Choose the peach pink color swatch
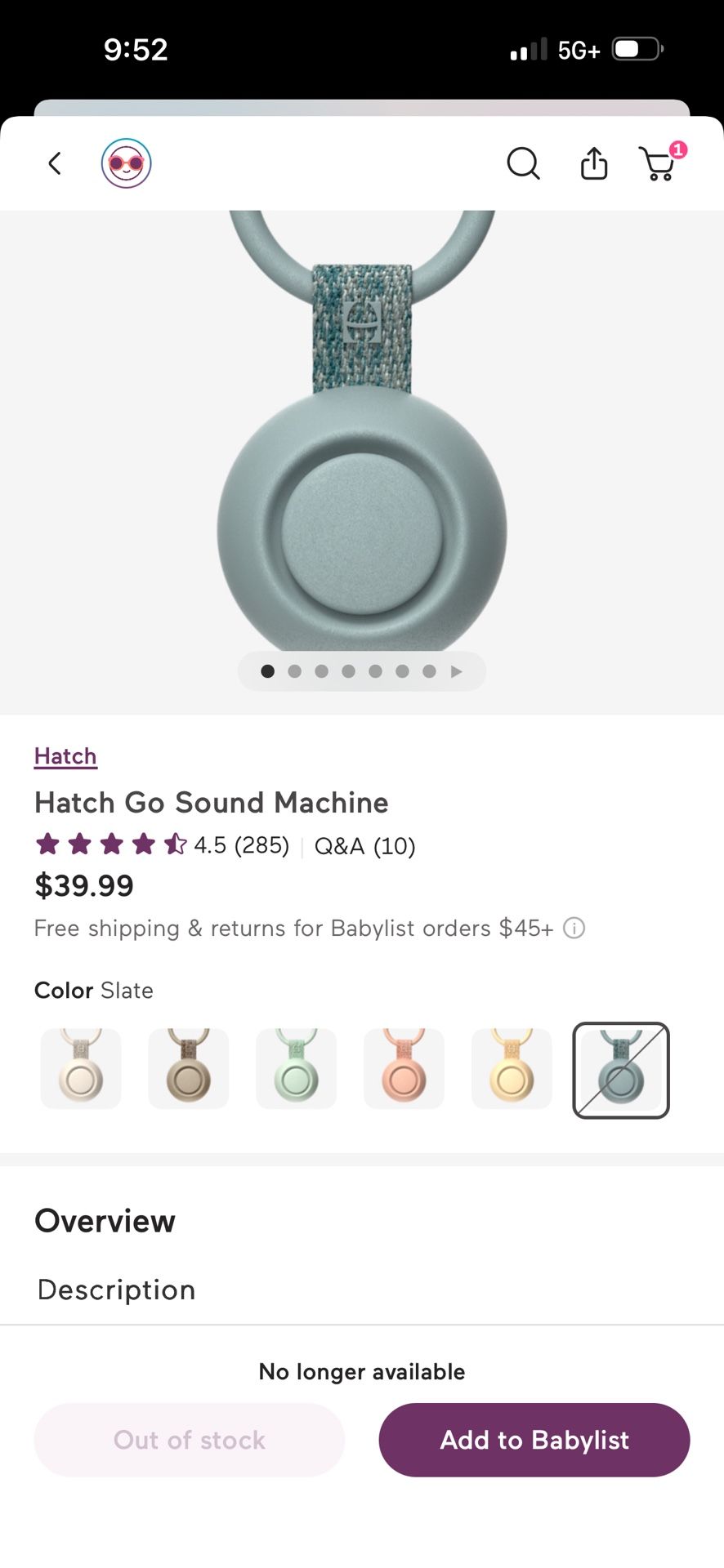 [404, 1069]
